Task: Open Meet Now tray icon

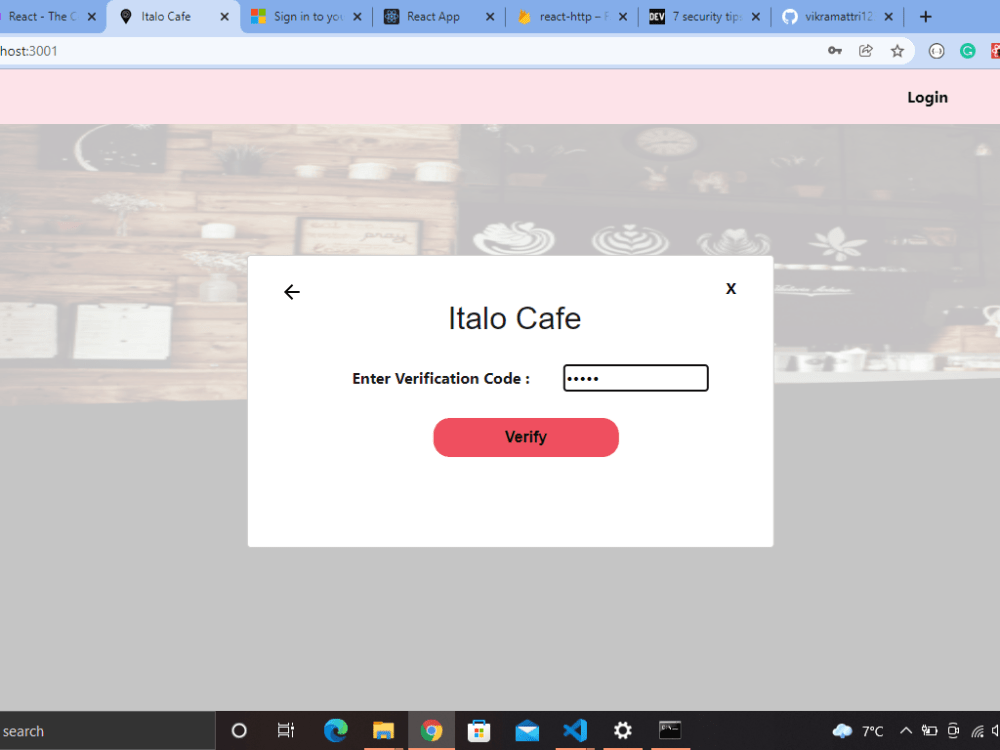Action: [x=953, y=731]
